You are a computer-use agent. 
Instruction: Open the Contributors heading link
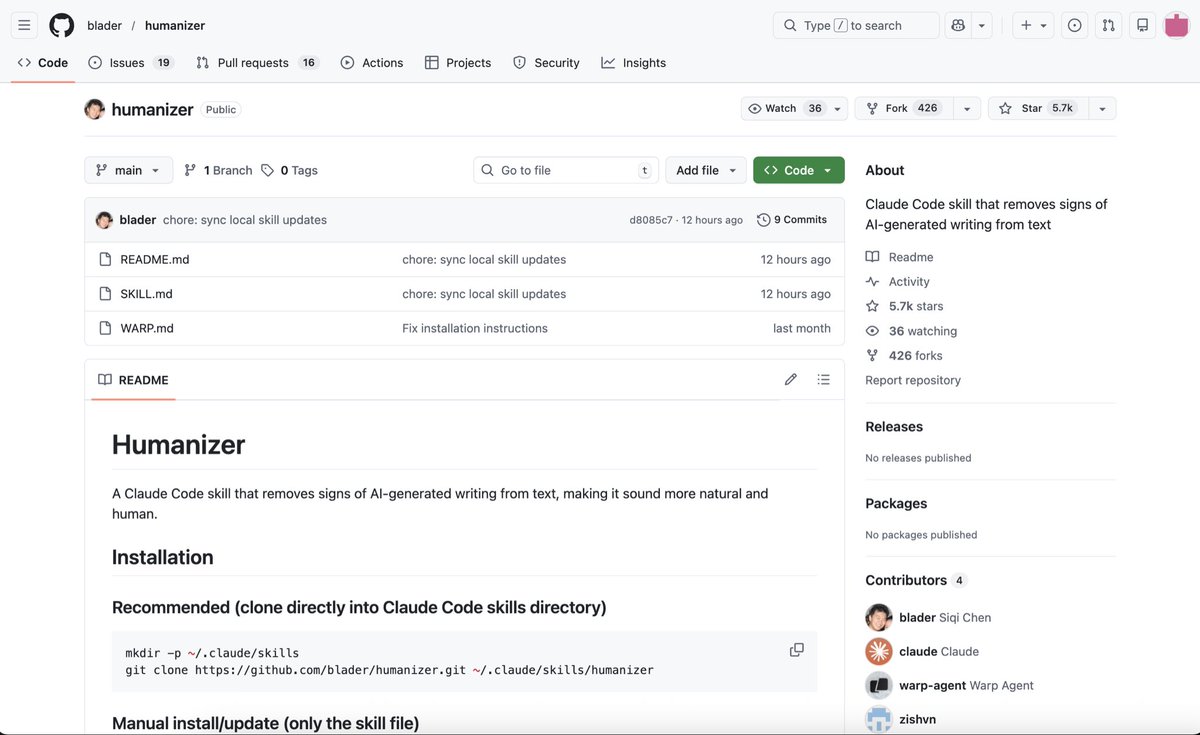(916, 580)
